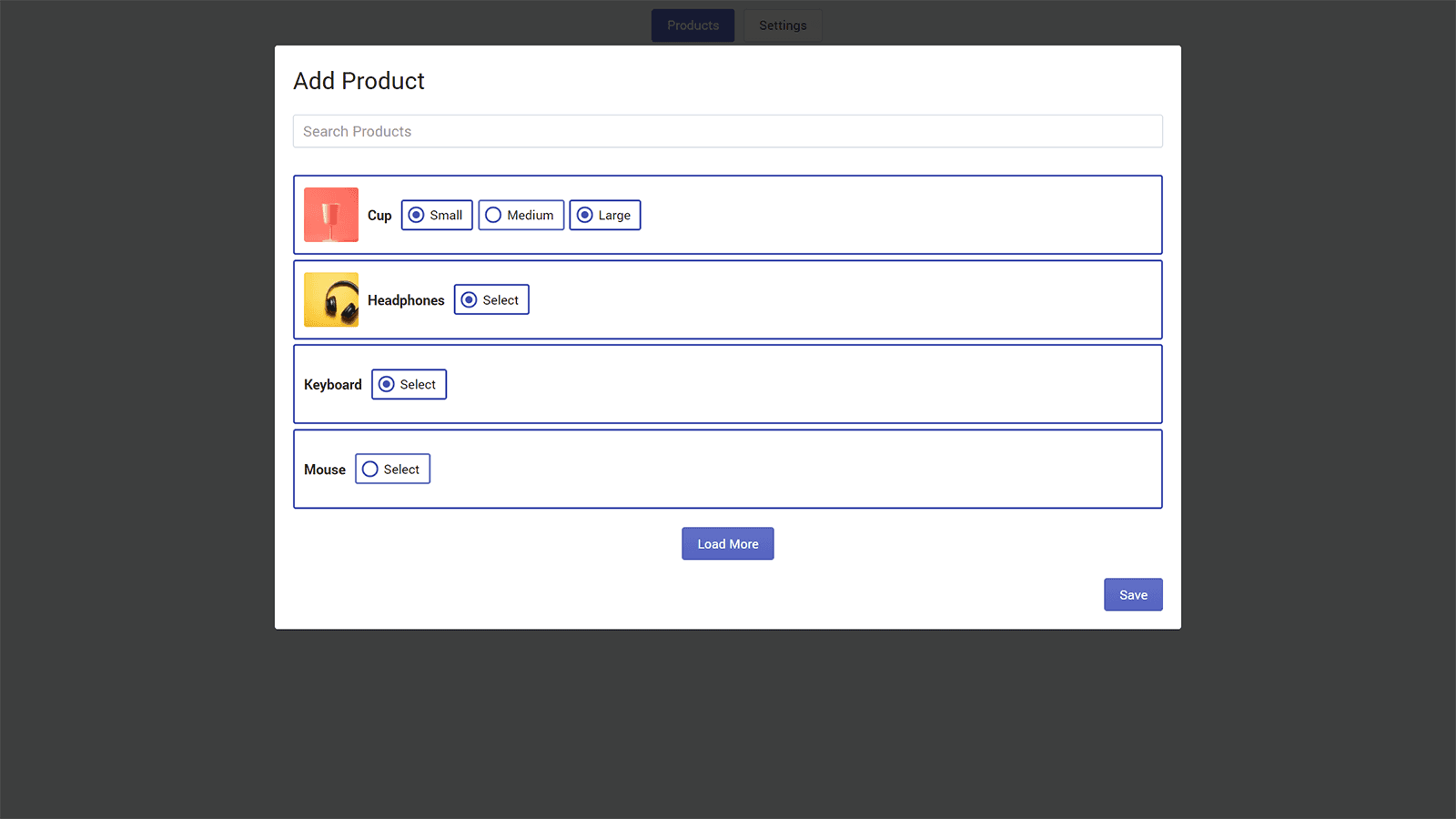Click the Cup product row

(x=910, y=215)
